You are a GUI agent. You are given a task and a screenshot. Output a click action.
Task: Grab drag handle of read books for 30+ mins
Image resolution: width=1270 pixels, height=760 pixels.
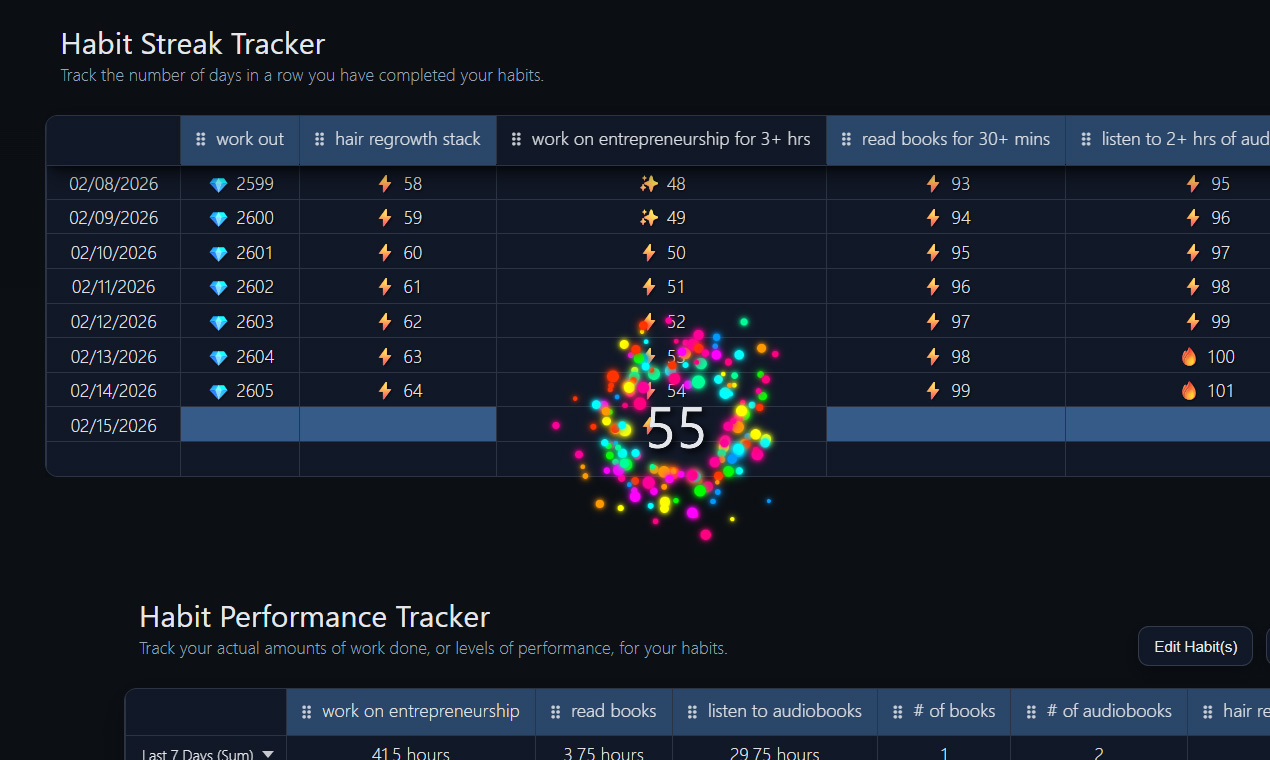pos(846,140)
